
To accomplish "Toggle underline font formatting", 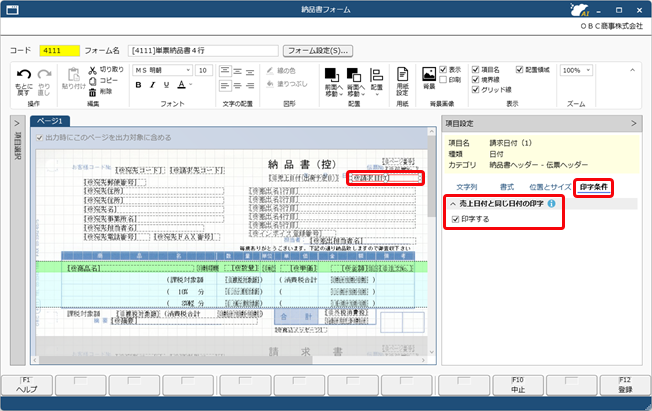I will (x=166, y=85).
